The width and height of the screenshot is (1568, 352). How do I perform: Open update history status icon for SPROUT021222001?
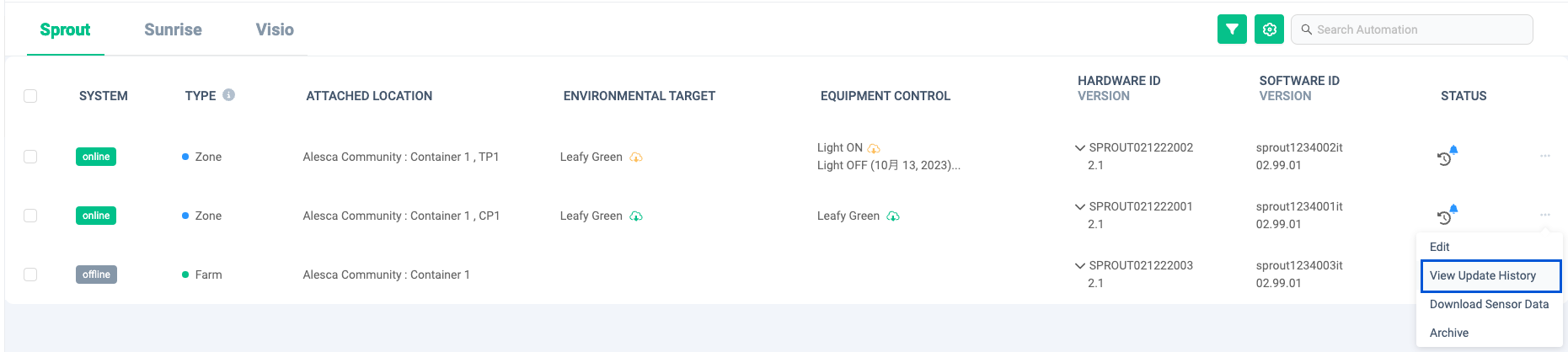point(1447,215)
